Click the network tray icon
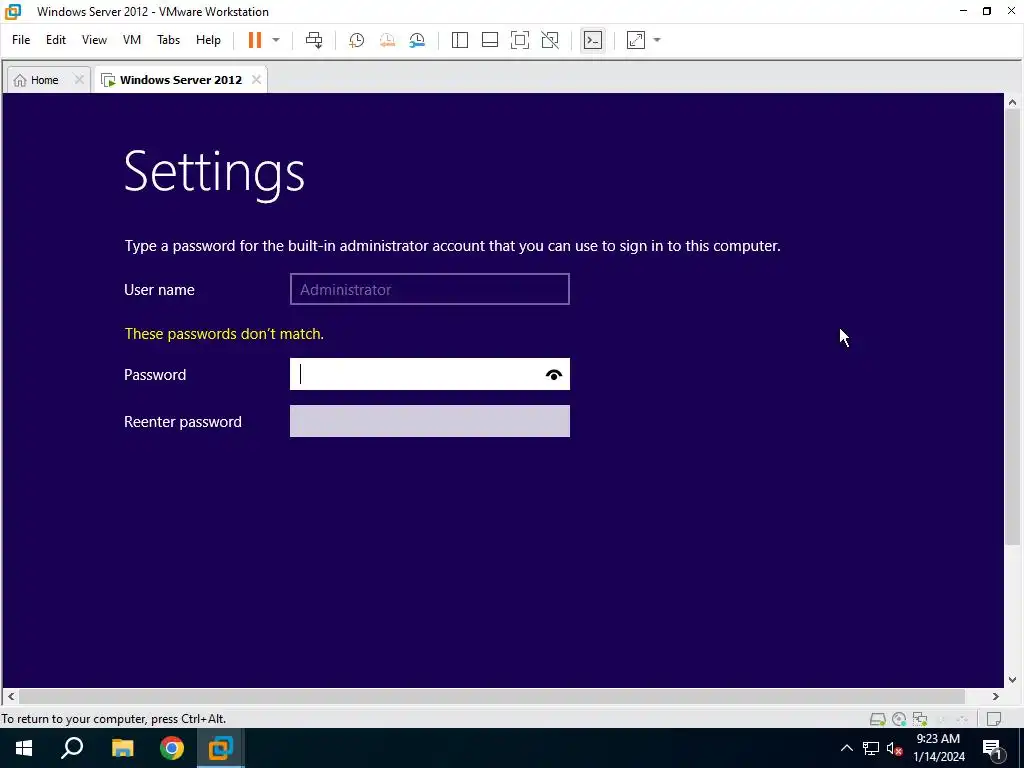1024x768 pixels. pos(871,748)
